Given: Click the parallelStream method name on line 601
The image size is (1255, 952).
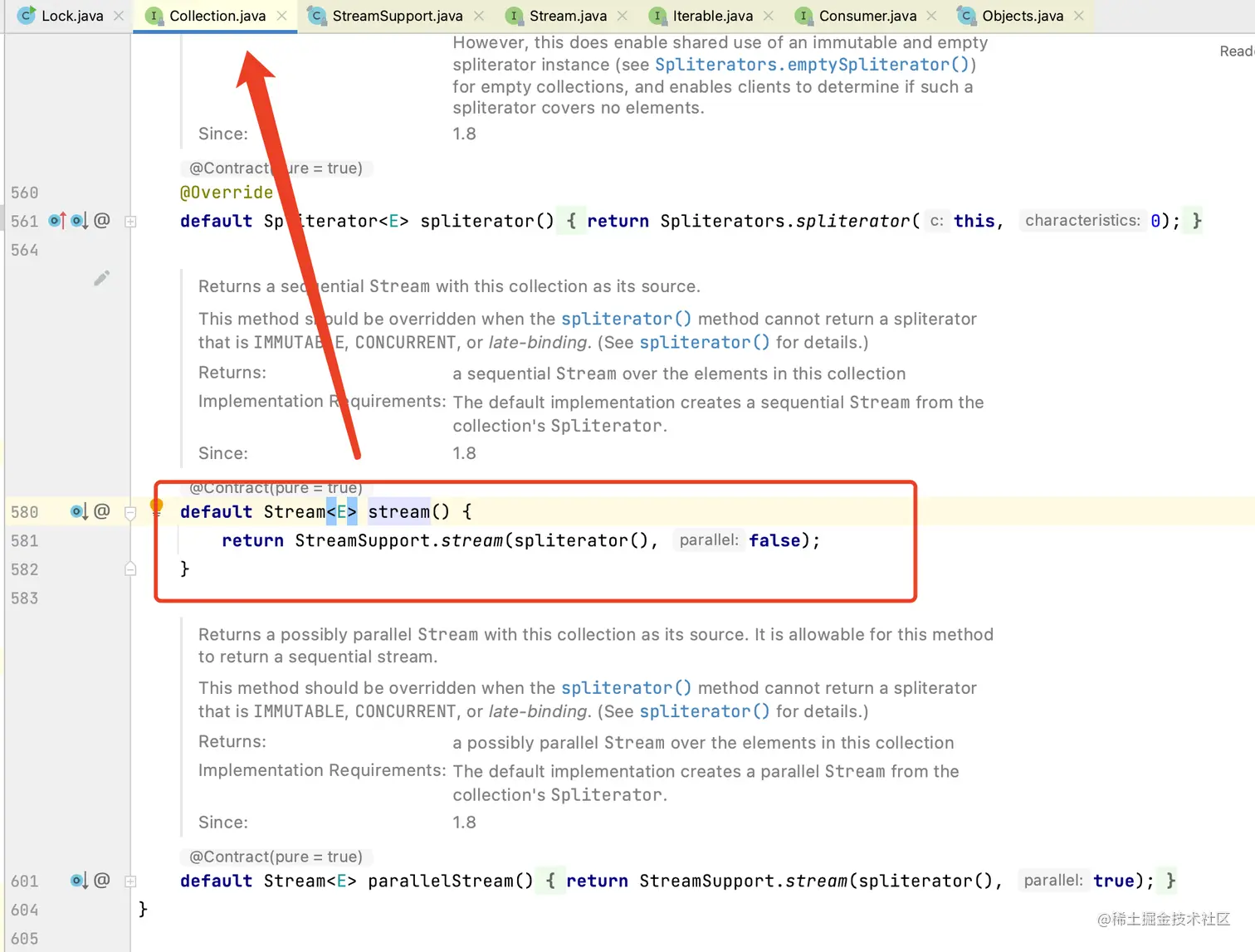Looking at the screenshot, I should (441, 881).
